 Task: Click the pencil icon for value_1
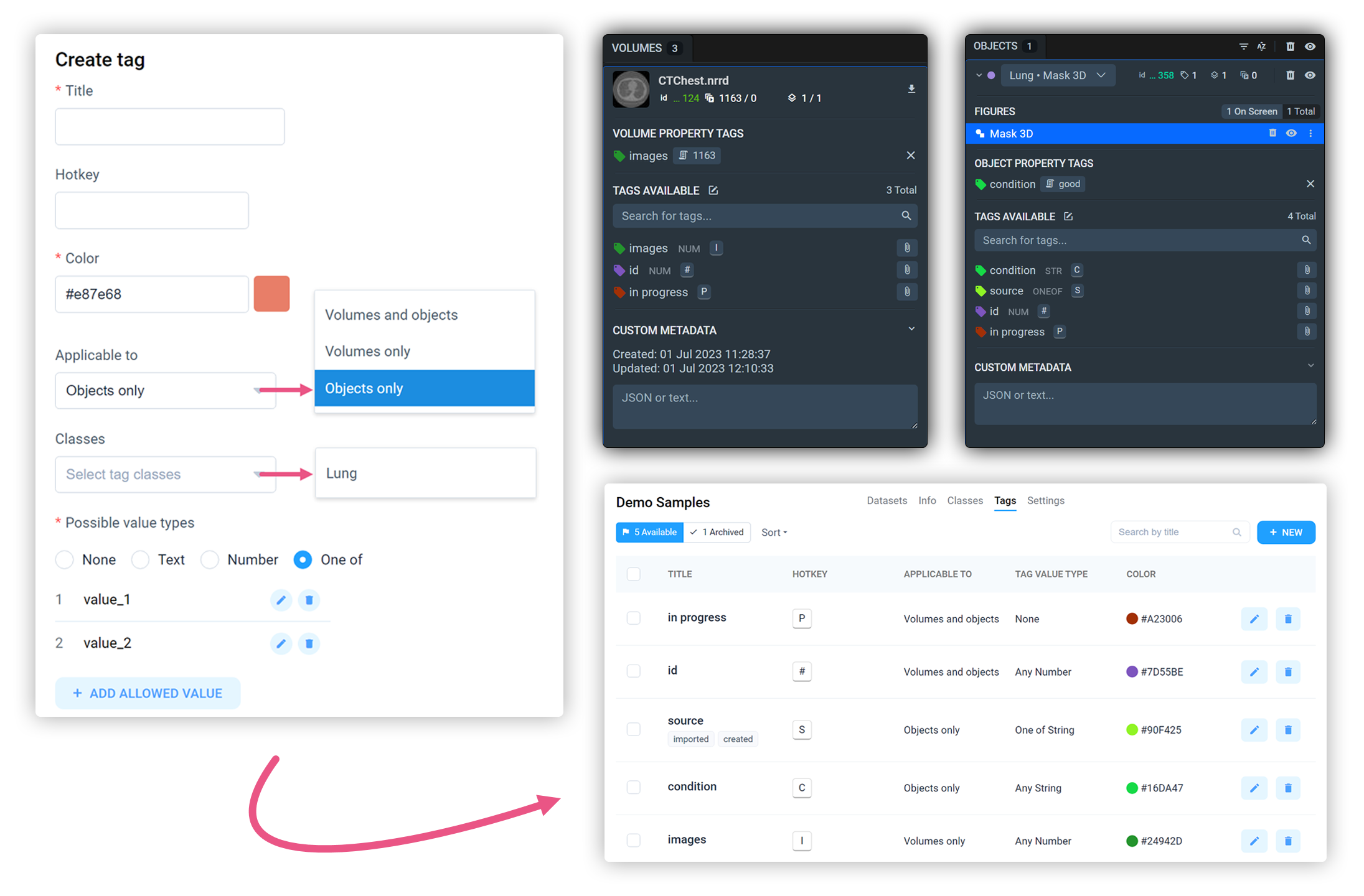tap(281, 600)
